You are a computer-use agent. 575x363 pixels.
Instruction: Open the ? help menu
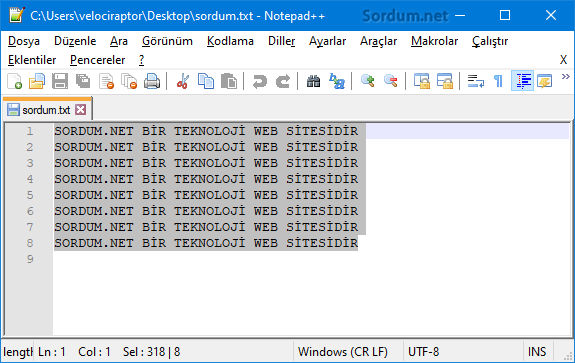[142, 60]
